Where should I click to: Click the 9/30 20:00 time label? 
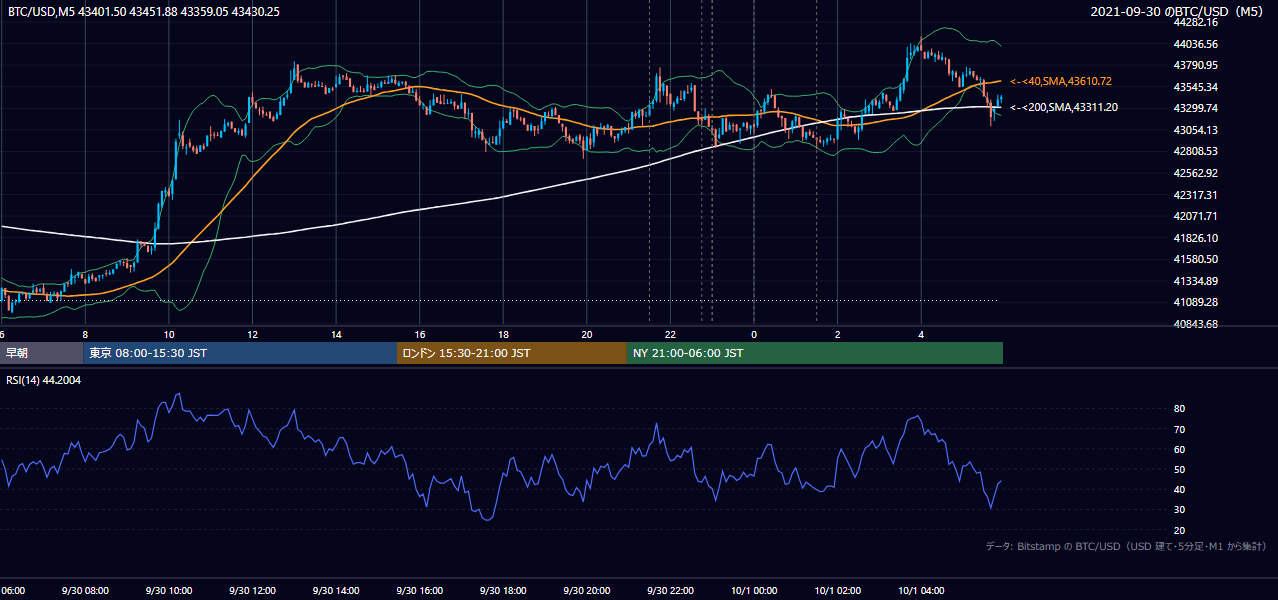click(586, 591)
